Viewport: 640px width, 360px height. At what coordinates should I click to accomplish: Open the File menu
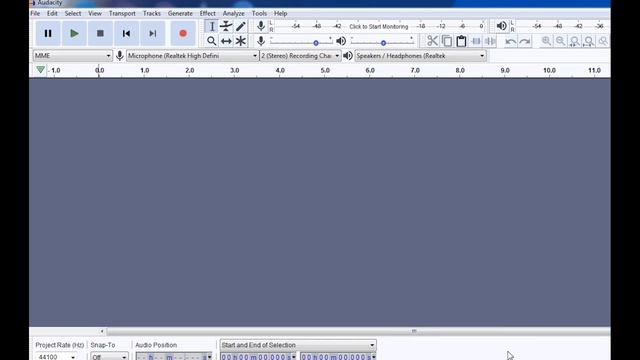[35, 13]
